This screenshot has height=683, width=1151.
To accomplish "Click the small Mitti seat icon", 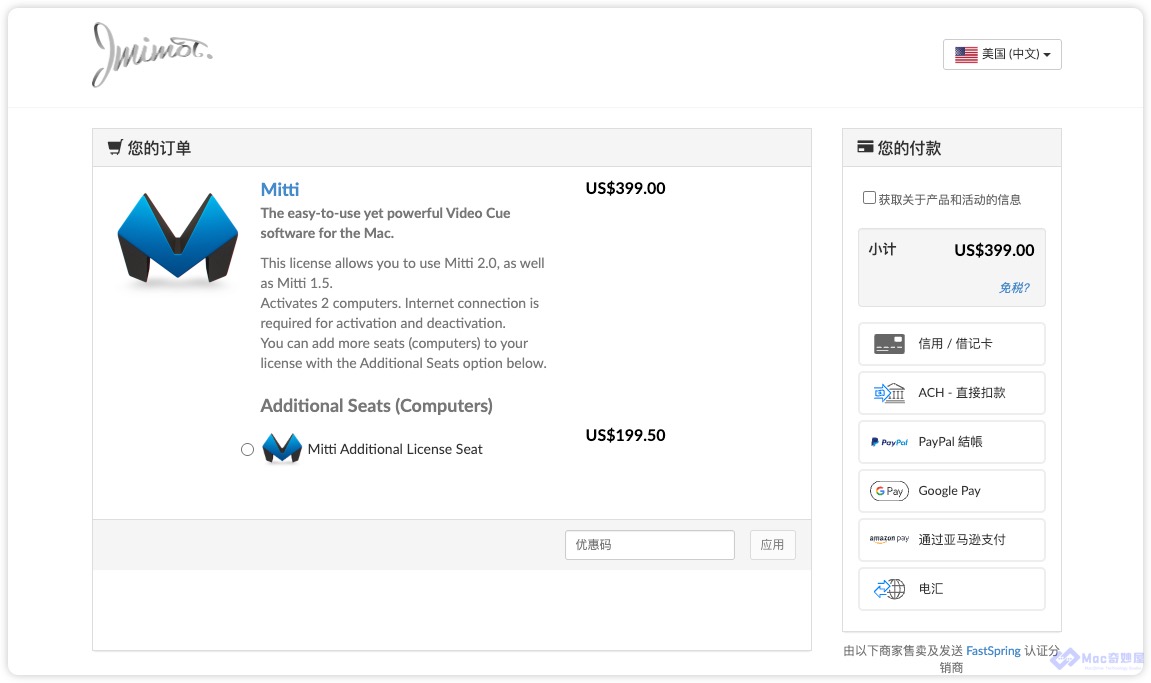I will click(x=282, y=448).
